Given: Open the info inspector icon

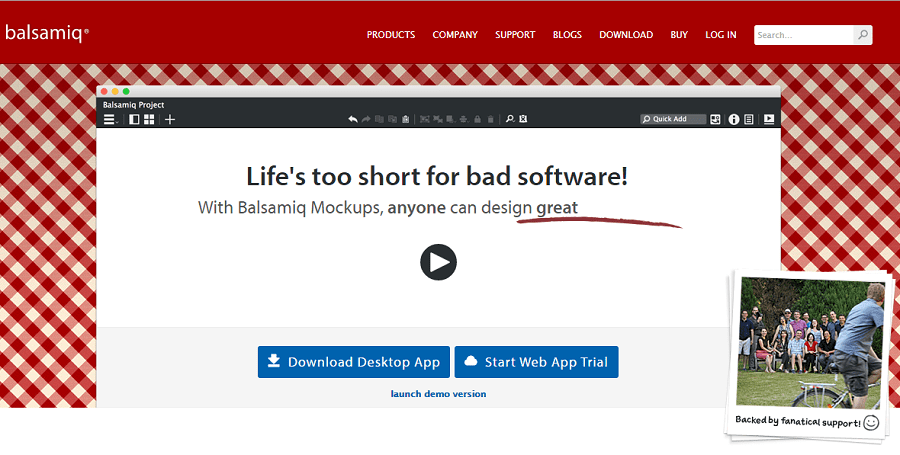Looking at the screenshot, I should click(x=734, y=119).
